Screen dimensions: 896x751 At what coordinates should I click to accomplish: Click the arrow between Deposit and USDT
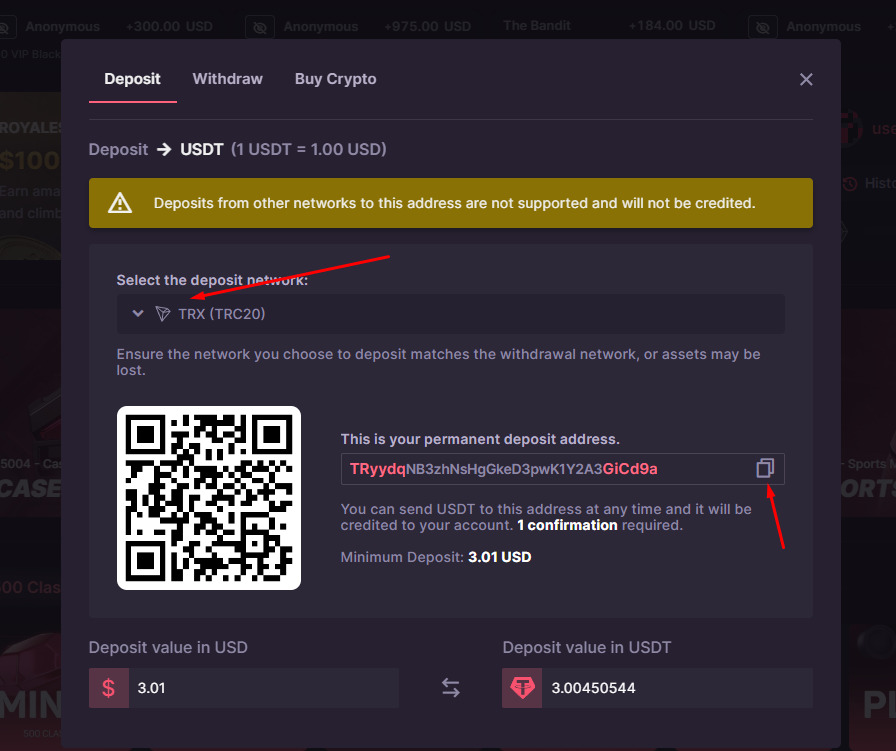164,150
